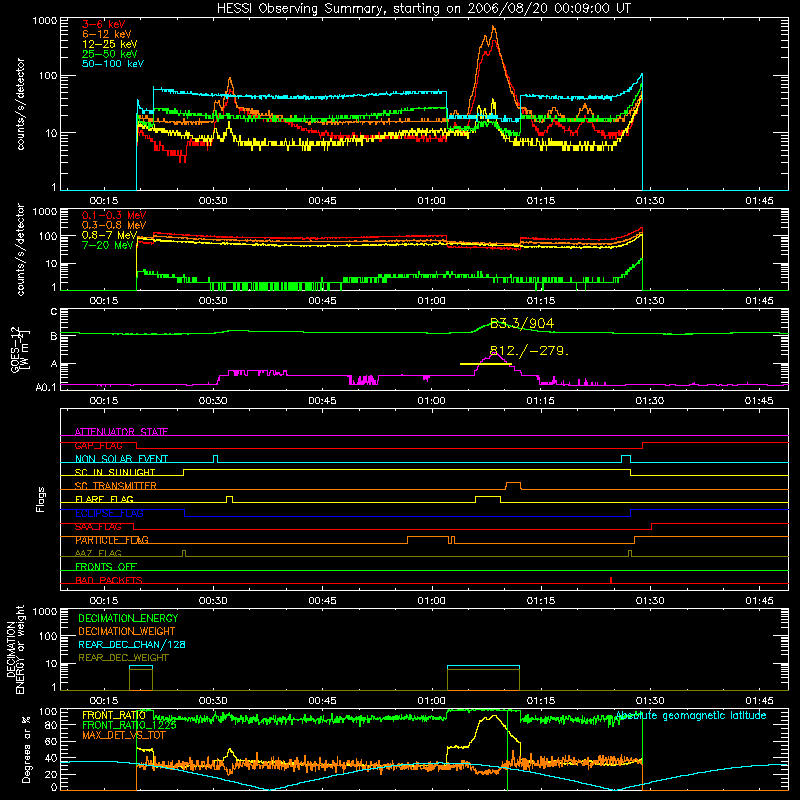Click the GAP_FLAG label

(98, 445)
